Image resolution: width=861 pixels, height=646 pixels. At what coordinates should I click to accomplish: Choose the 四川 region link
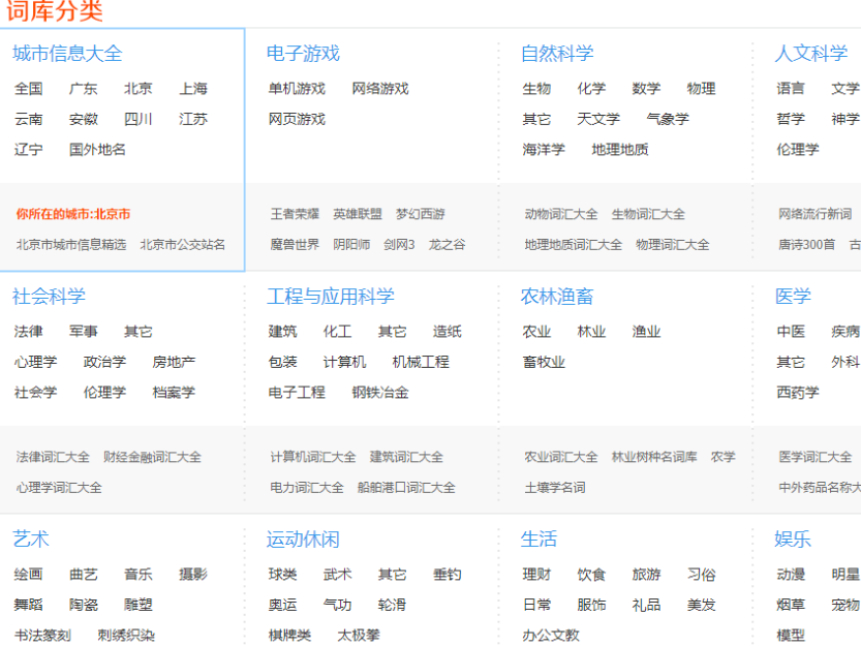point(138,119)
